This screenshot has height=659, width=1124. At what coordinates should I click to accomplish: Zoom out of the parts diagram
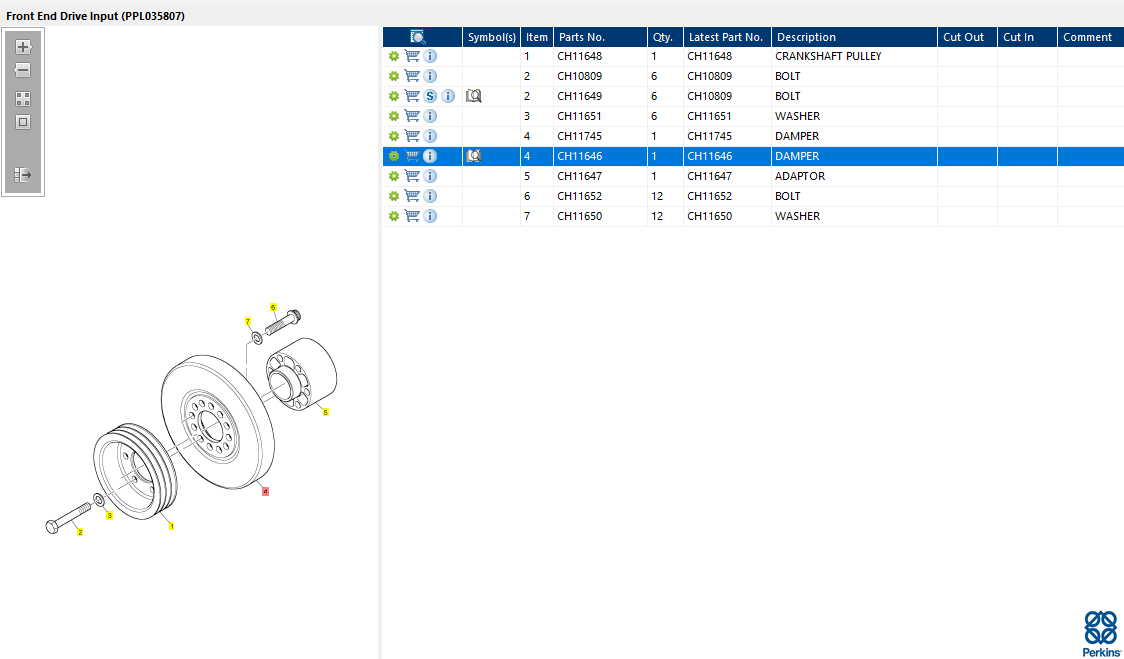tap(23, 70)
